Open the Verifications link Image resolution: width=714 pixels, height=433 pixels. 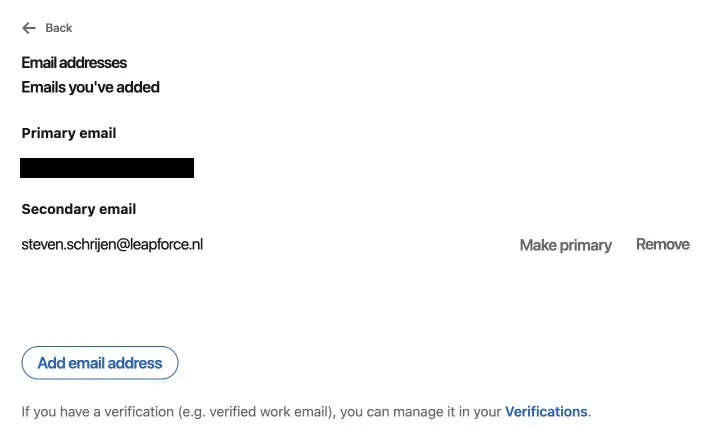[546, 411]
